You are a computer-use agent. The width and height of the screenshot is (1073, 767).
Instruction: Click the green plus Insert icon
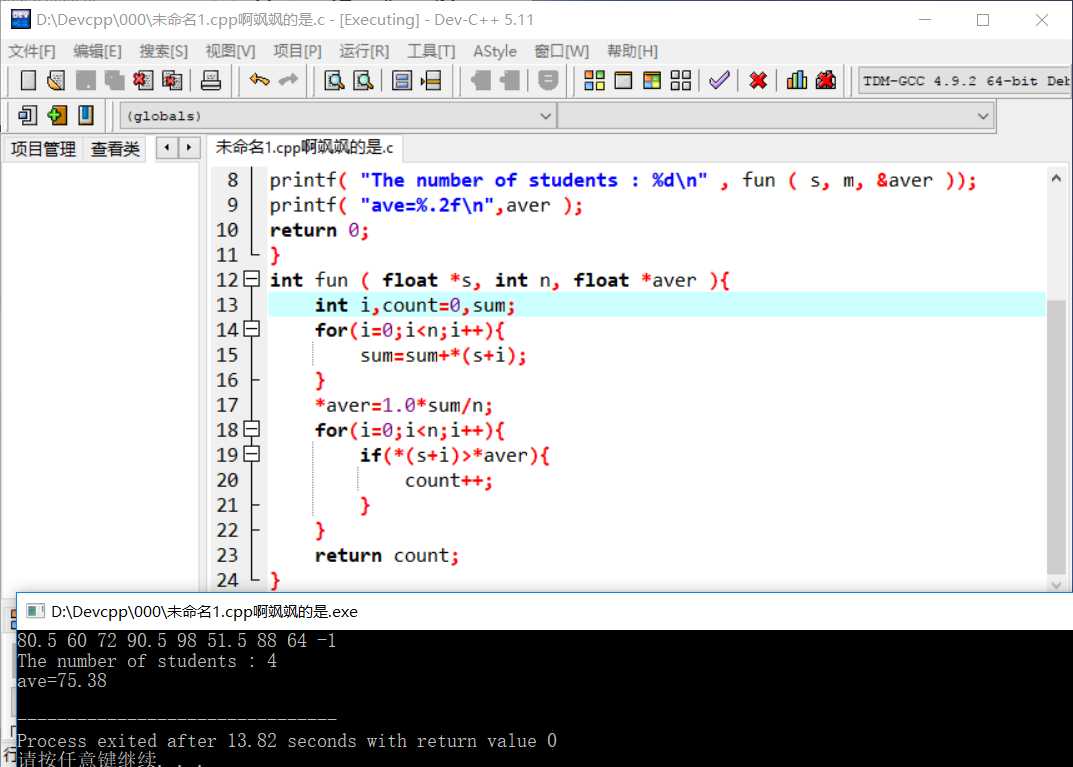coord(57,115)
